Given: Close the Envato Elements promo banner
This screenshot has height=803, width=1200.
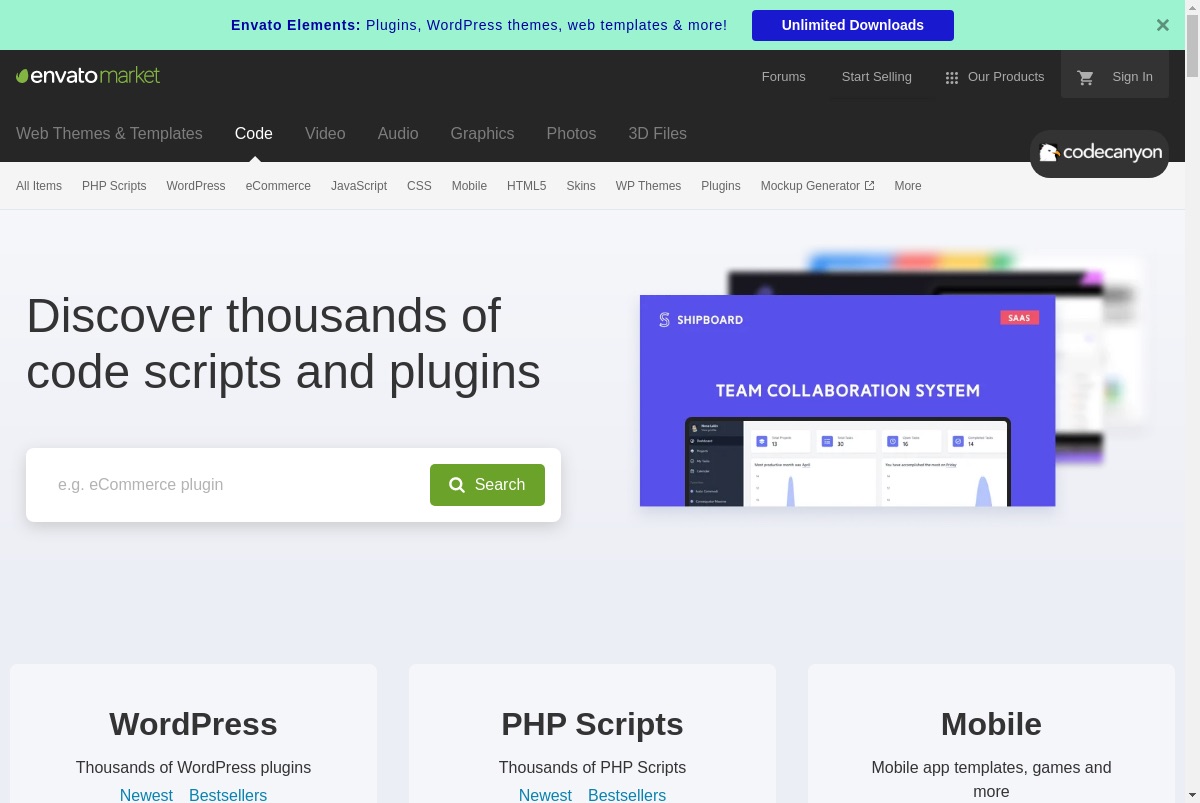Looking at the screenshot, I should coord(1162,25).
